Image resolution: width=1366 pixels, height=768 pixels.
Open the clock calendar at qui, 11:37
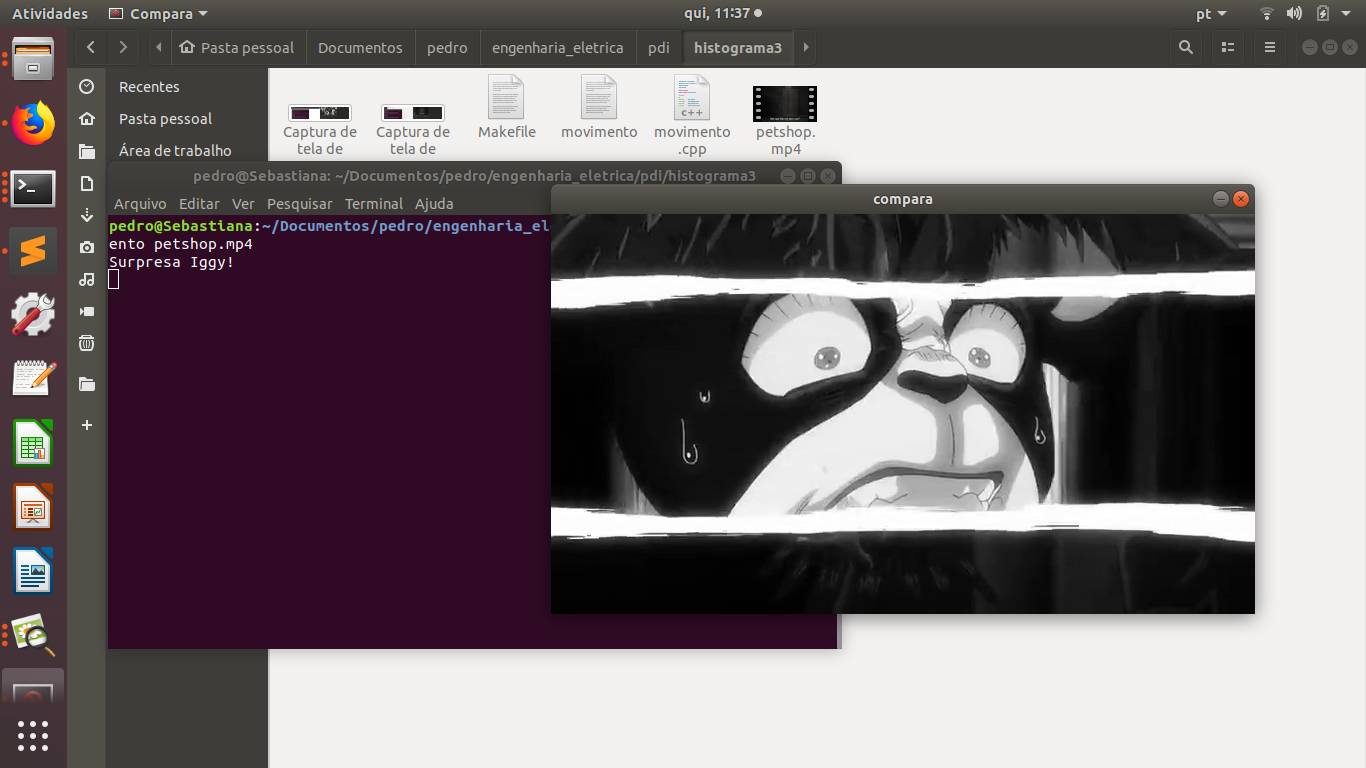pyautogui.click(x=716, y=14)
